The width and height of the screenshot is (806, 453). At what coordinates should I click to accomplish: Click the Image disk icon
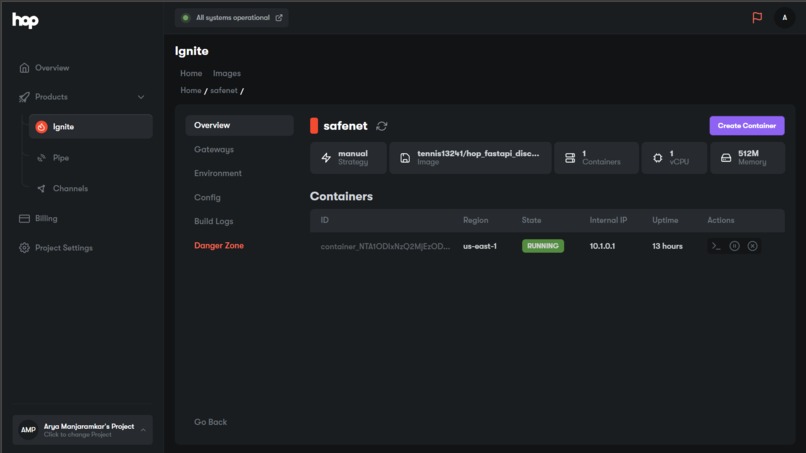[x=405, y=158]
